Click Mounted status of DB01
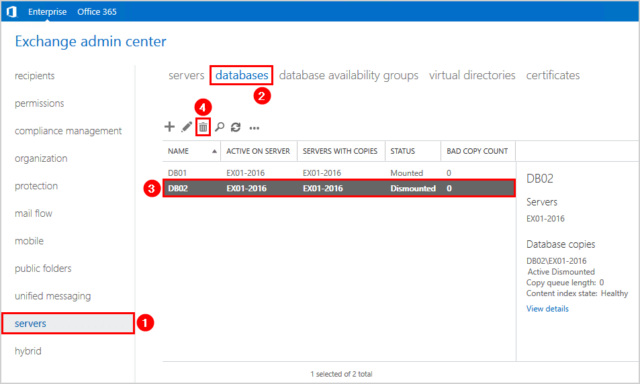This screenshot has height=384, width=640. coord(407,173)
